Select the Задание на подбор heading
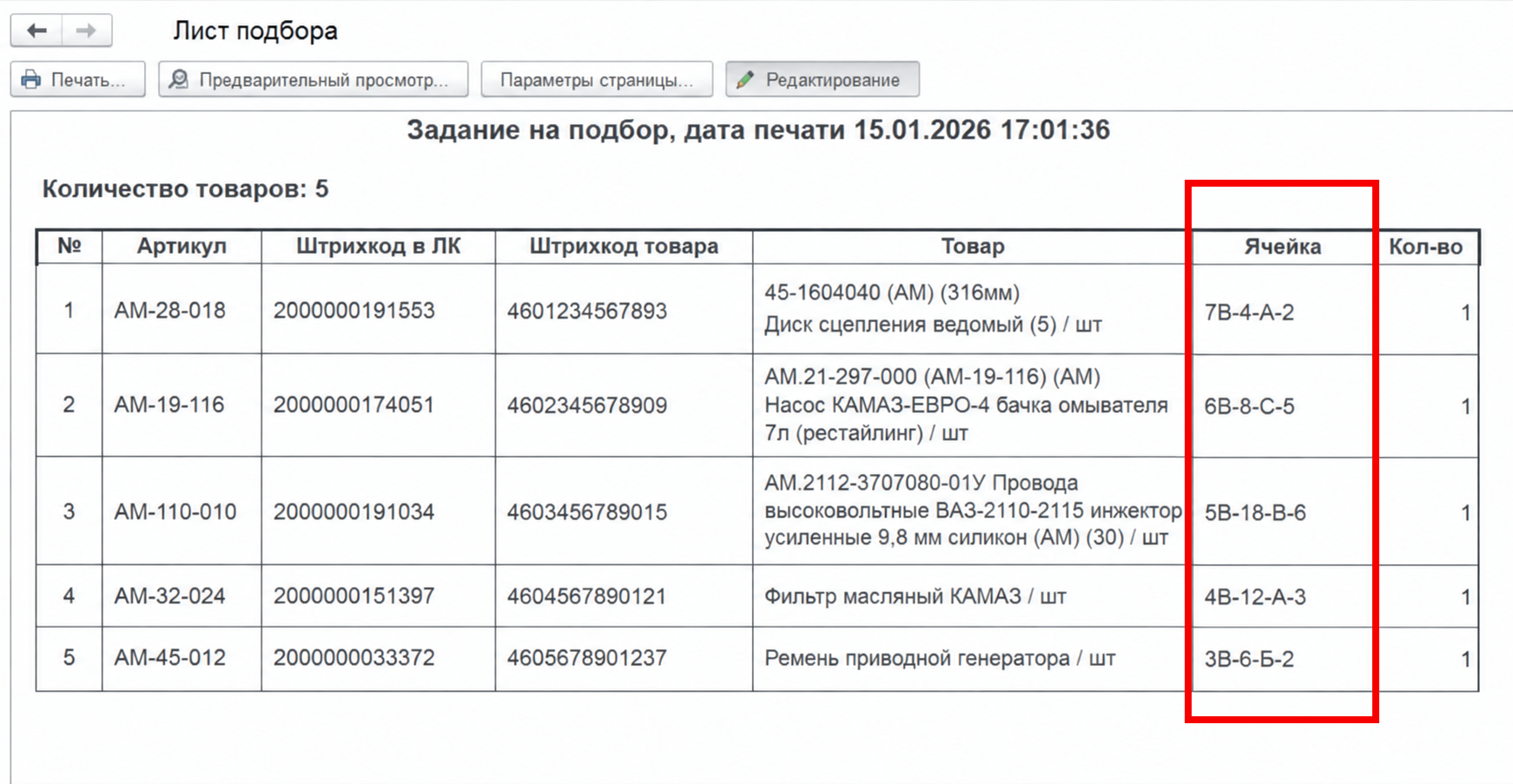This screenshot has width=1513, height=784. pyautogui.click(x=758, y=130)
